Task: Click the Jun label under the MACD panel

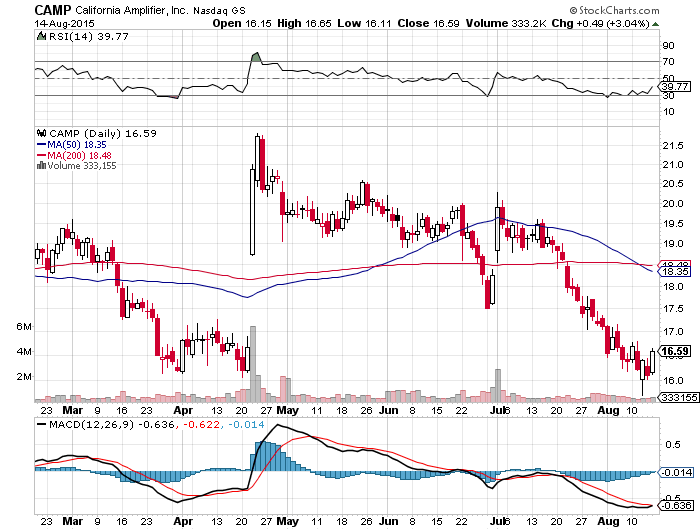Action: pos(389,521)
